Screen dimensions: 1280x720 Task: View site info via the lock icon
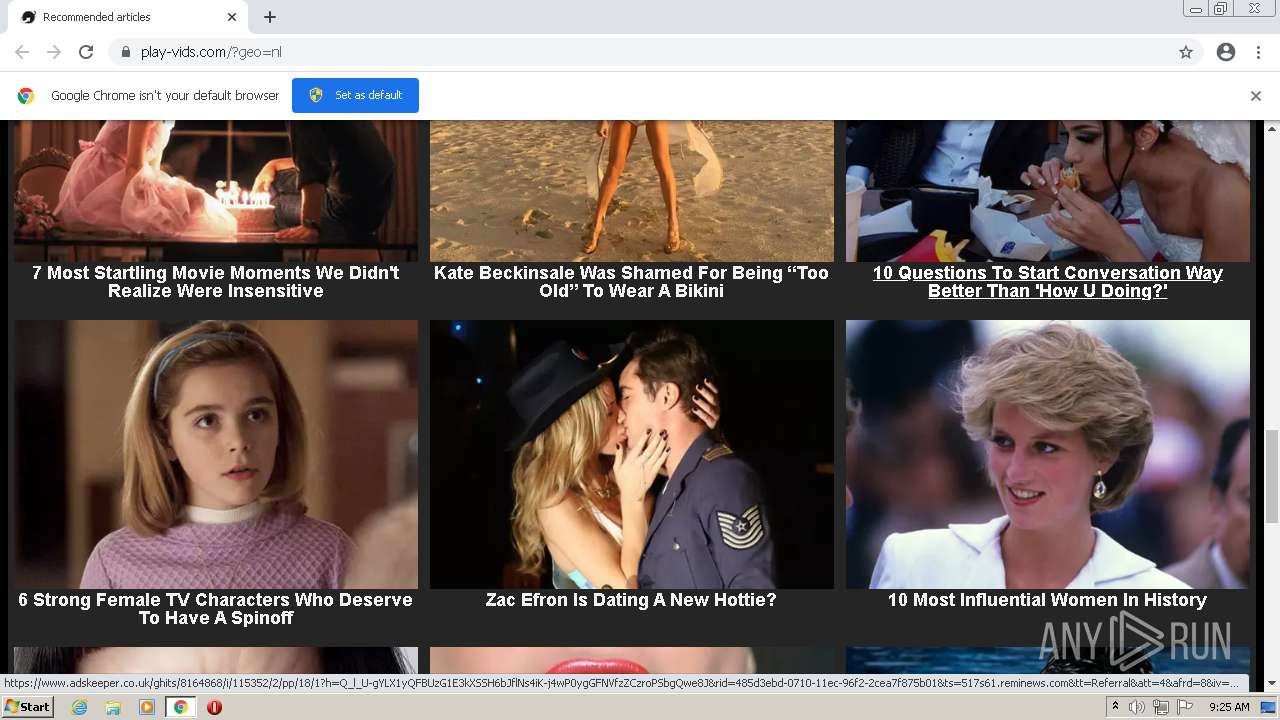[x=126, y=52]
